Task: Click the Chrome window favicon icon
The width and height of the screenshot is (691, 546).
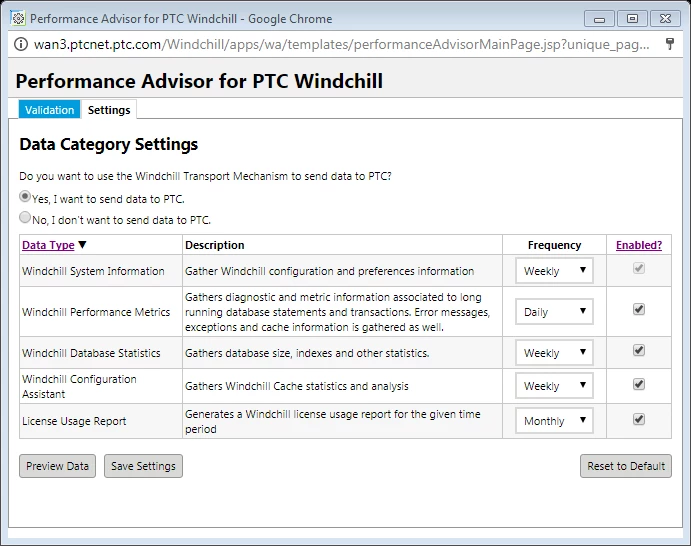Action: coord(18,19)
